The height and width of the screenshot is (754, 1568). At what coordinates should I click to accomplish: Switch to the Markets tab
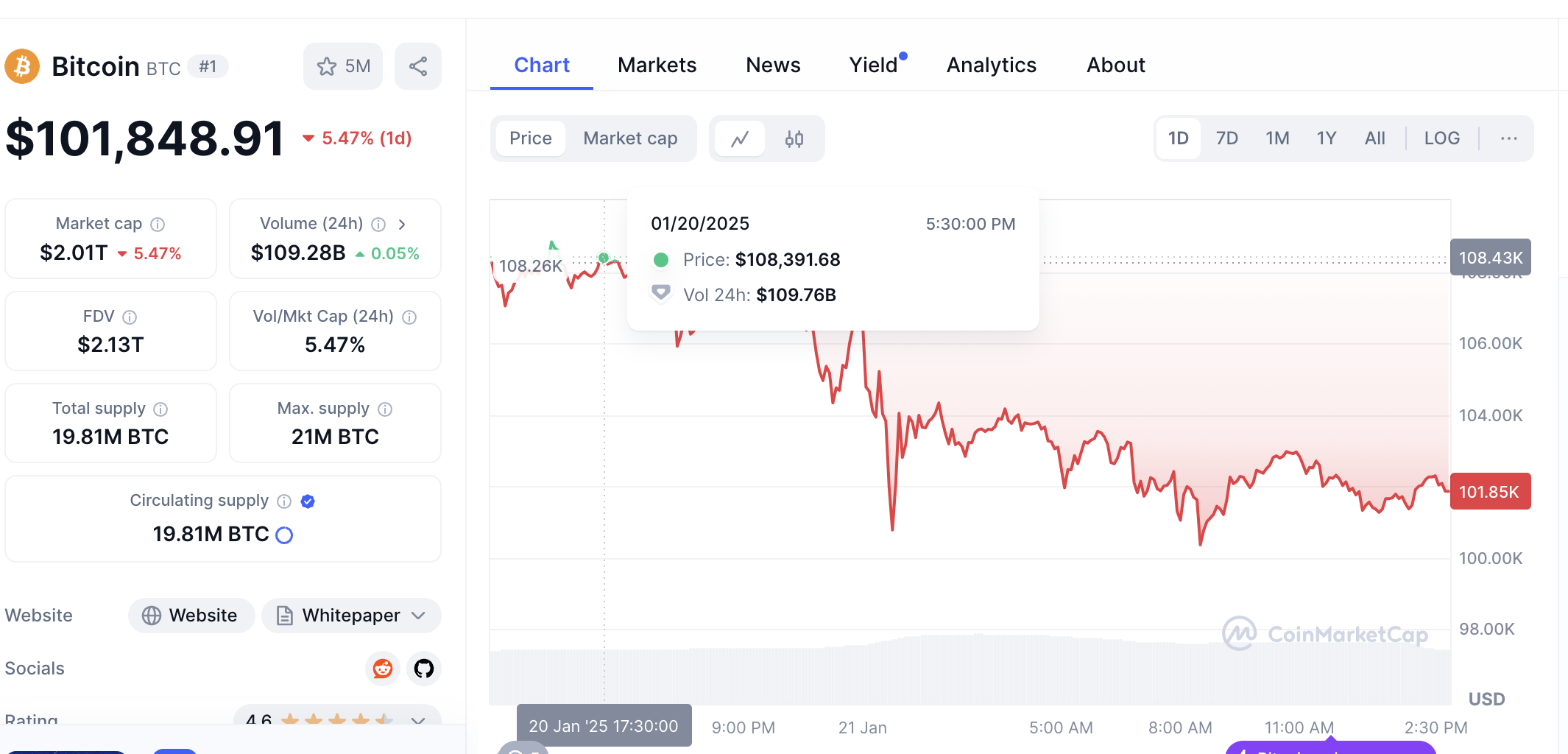pos(657,65)
